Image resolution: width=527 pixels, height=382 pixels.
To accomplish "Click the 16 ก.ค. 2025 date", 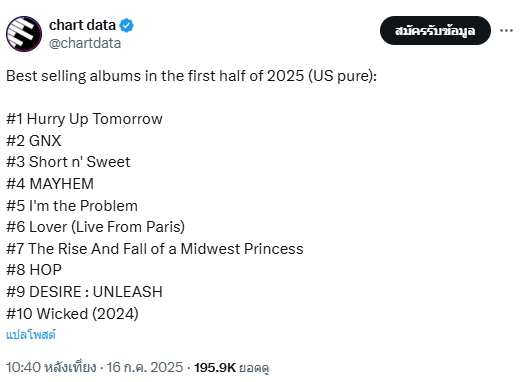I will pos(145,367).
